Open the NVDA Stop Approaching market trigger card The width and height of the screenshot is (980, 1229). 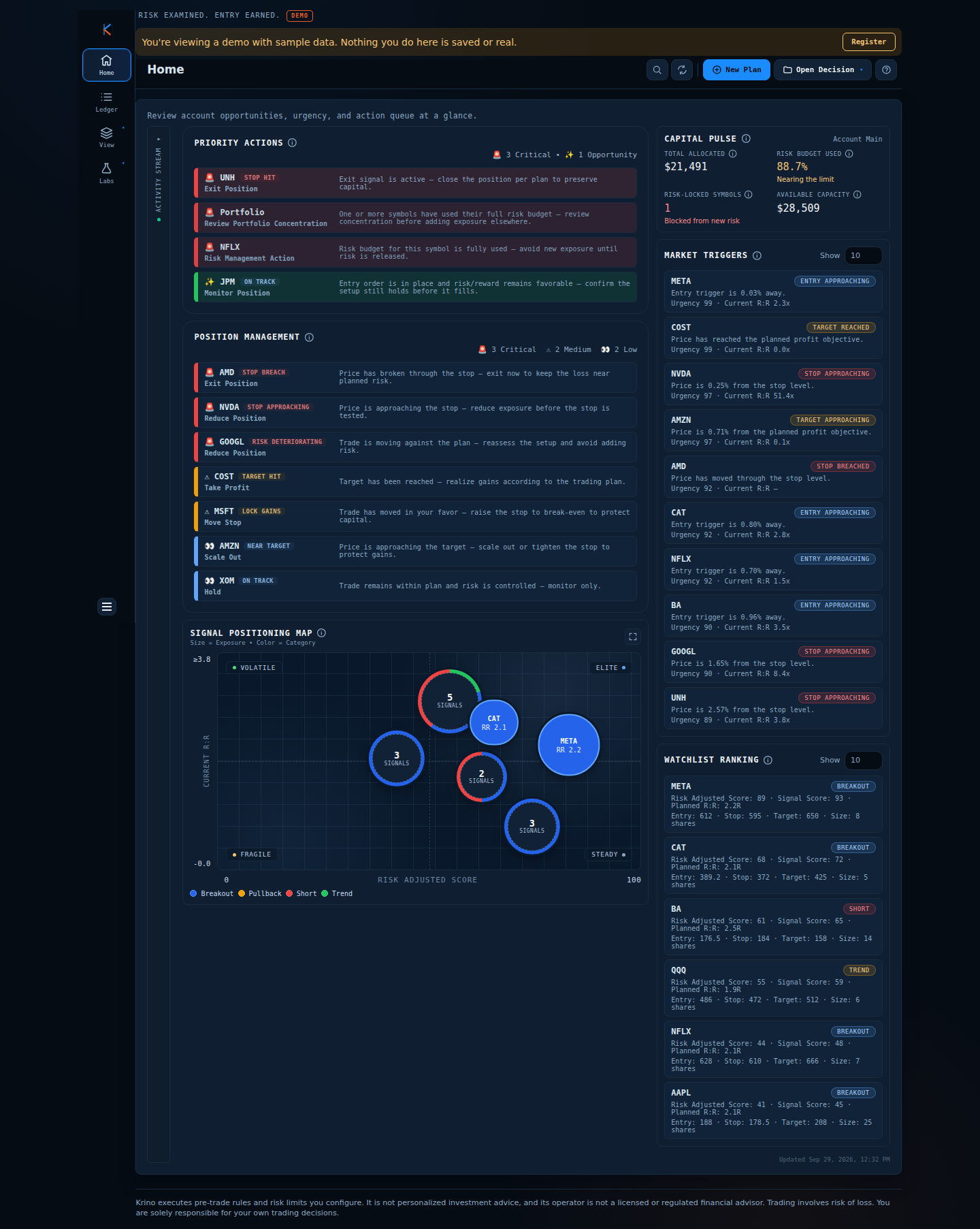tap(773, 384)
